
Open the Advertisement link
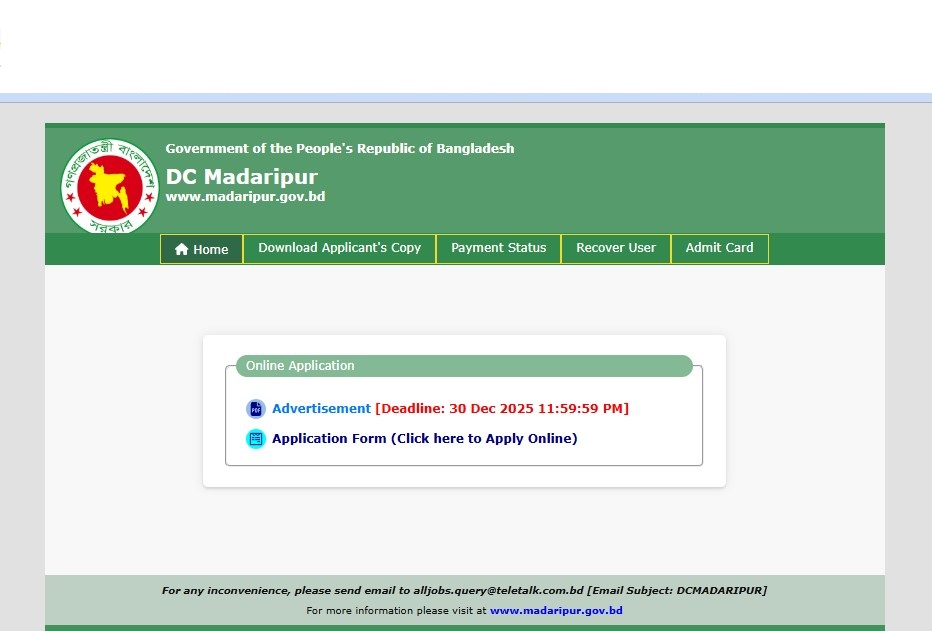(321, 408)
